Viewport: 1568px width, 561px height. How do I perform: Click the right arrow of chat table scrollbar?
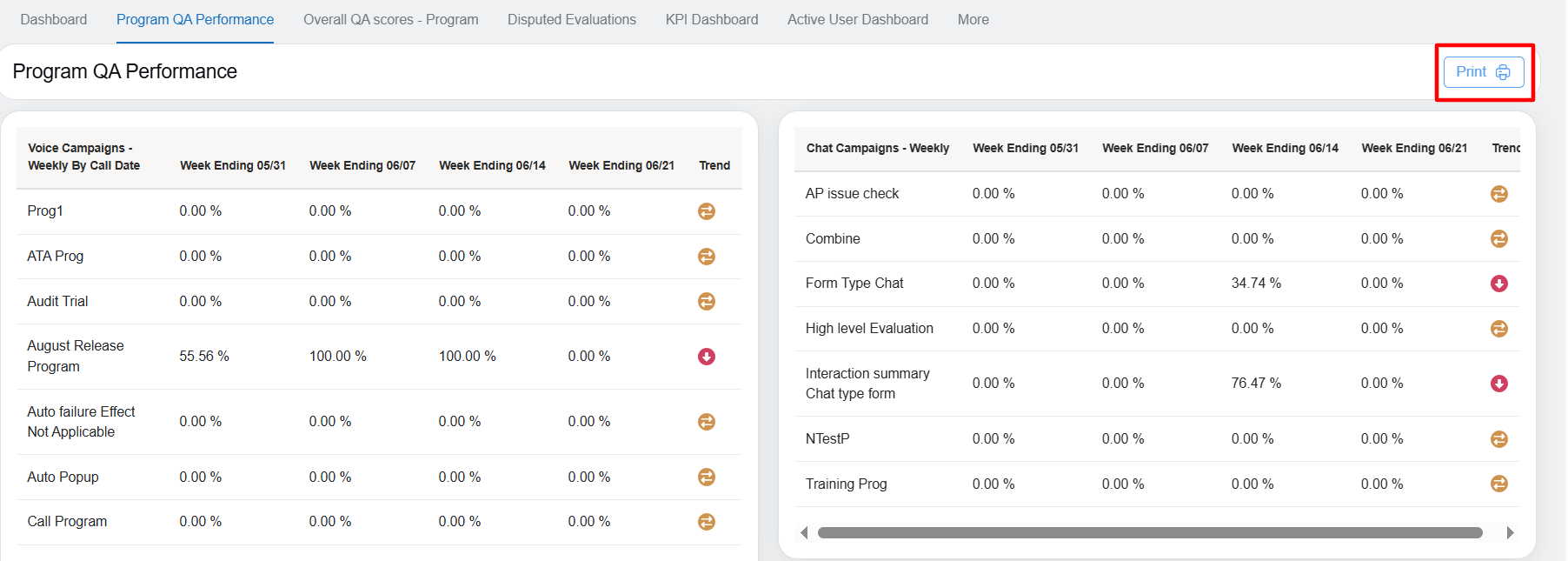pos(1510,533)
